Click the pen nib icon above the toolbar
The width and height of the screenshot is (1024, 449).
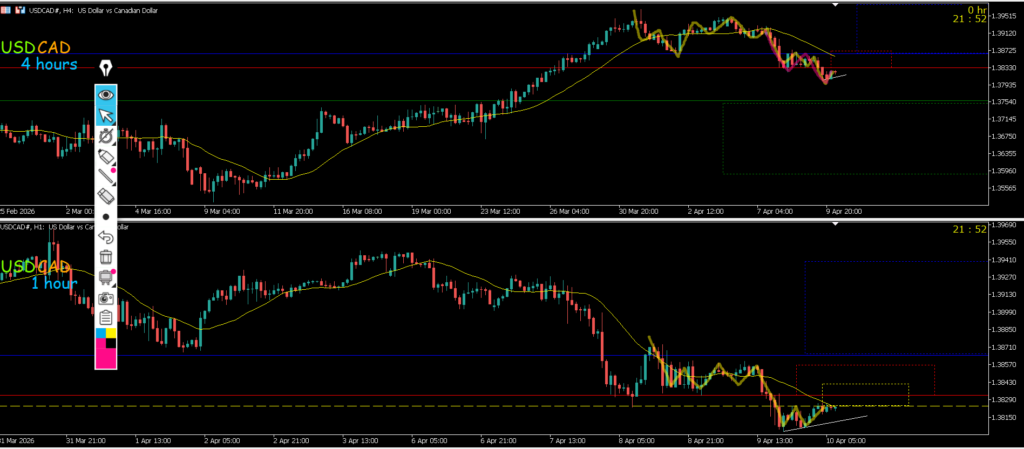point(106,69)
